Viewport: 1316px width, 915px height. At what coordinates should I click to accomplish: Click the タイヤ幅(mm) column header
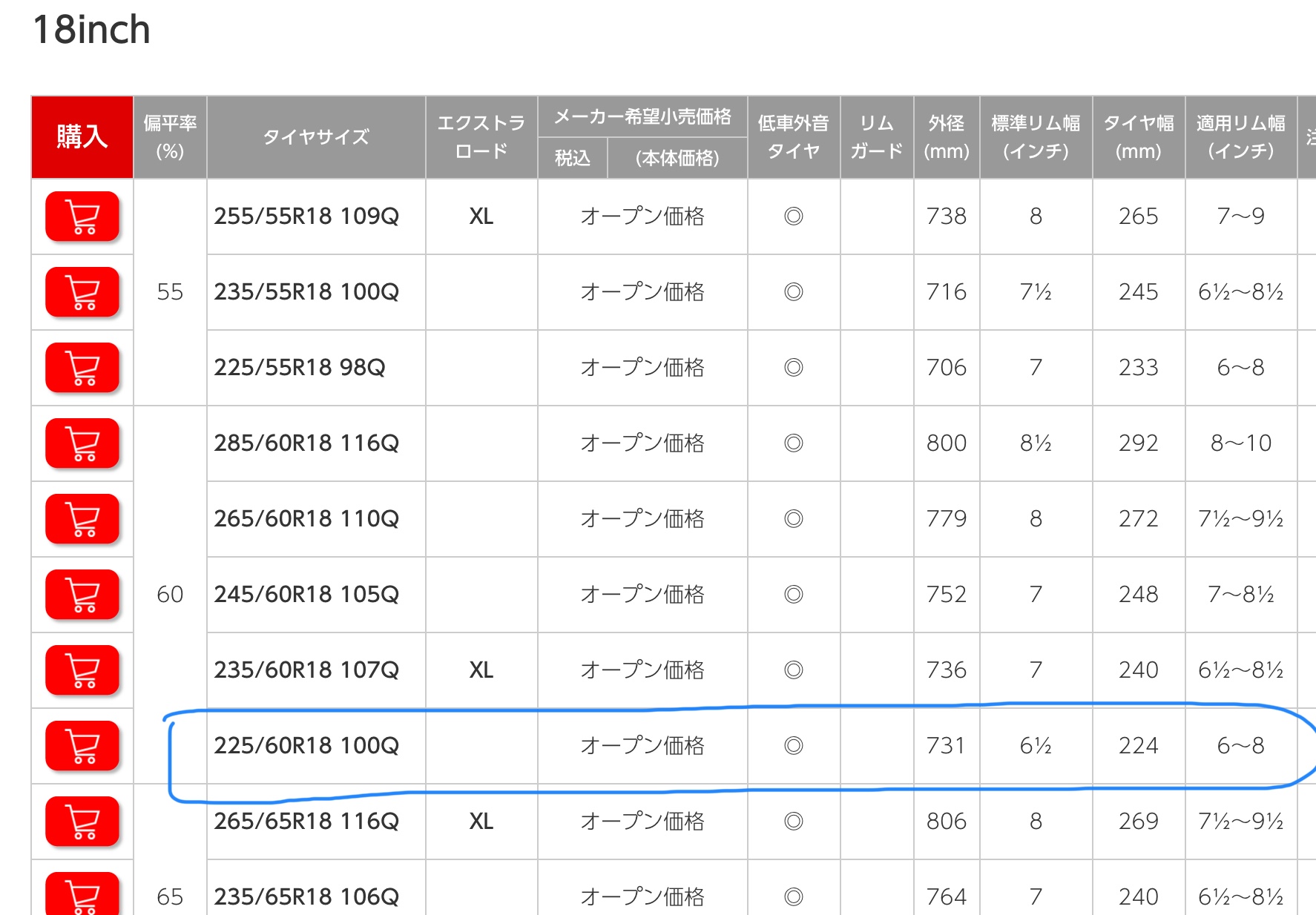(x=1139, y=137)
